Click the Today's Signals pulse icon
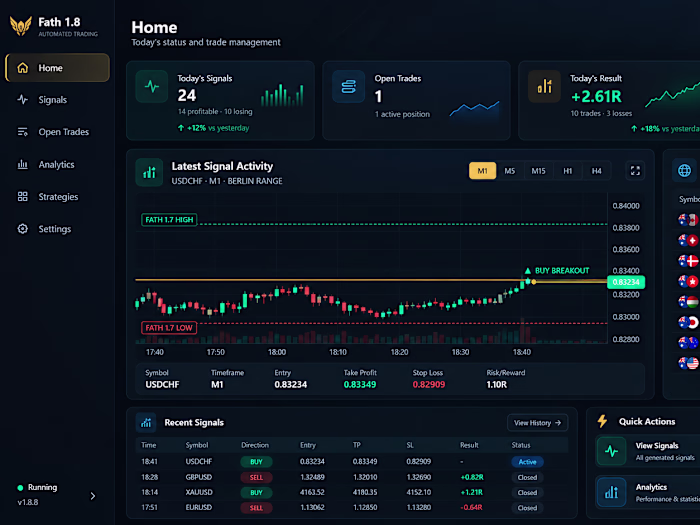The height and width of the screenshot is (525, 700). tap(152, 86)
